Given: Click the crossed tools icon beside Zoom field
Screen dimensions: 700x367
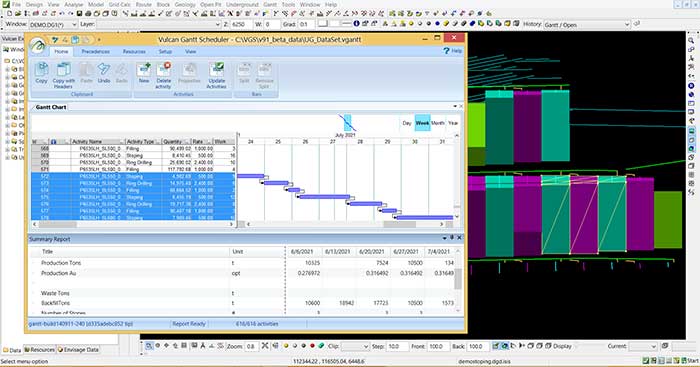Looking at the screenshot, I should [265, 346].
